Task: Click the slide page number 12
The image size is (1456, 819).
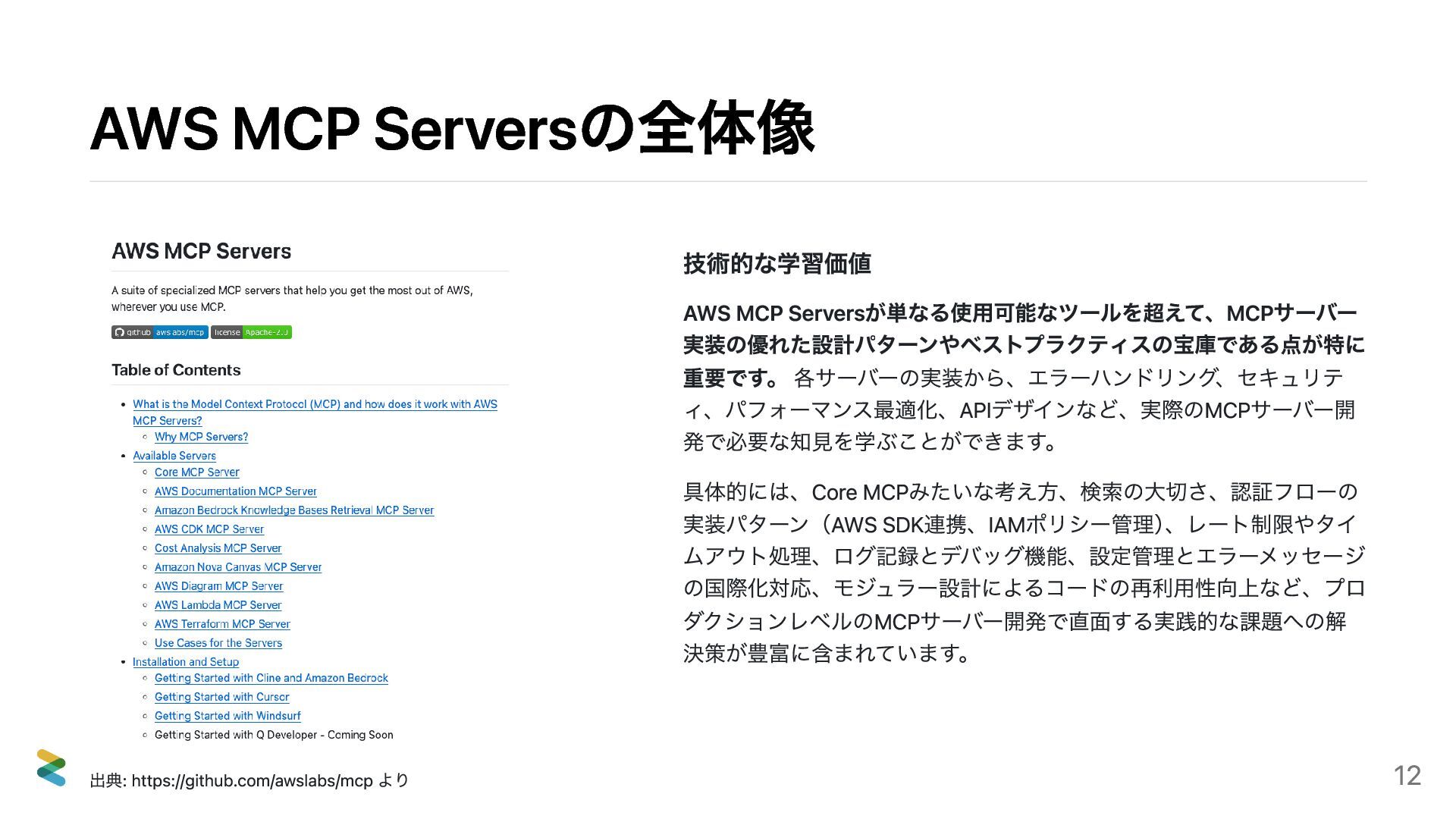Action: coord(1407,776)
